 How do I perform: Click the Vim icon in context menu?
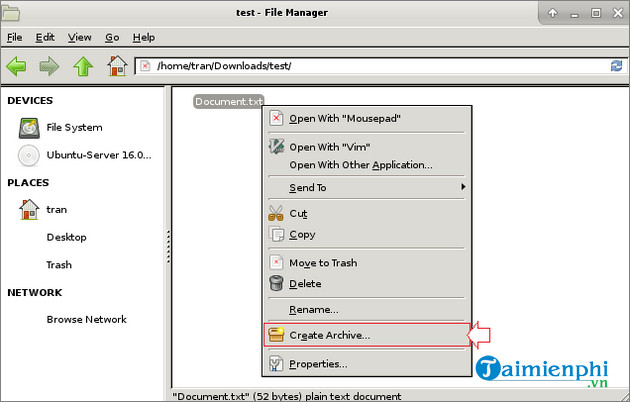click(276, 147)
